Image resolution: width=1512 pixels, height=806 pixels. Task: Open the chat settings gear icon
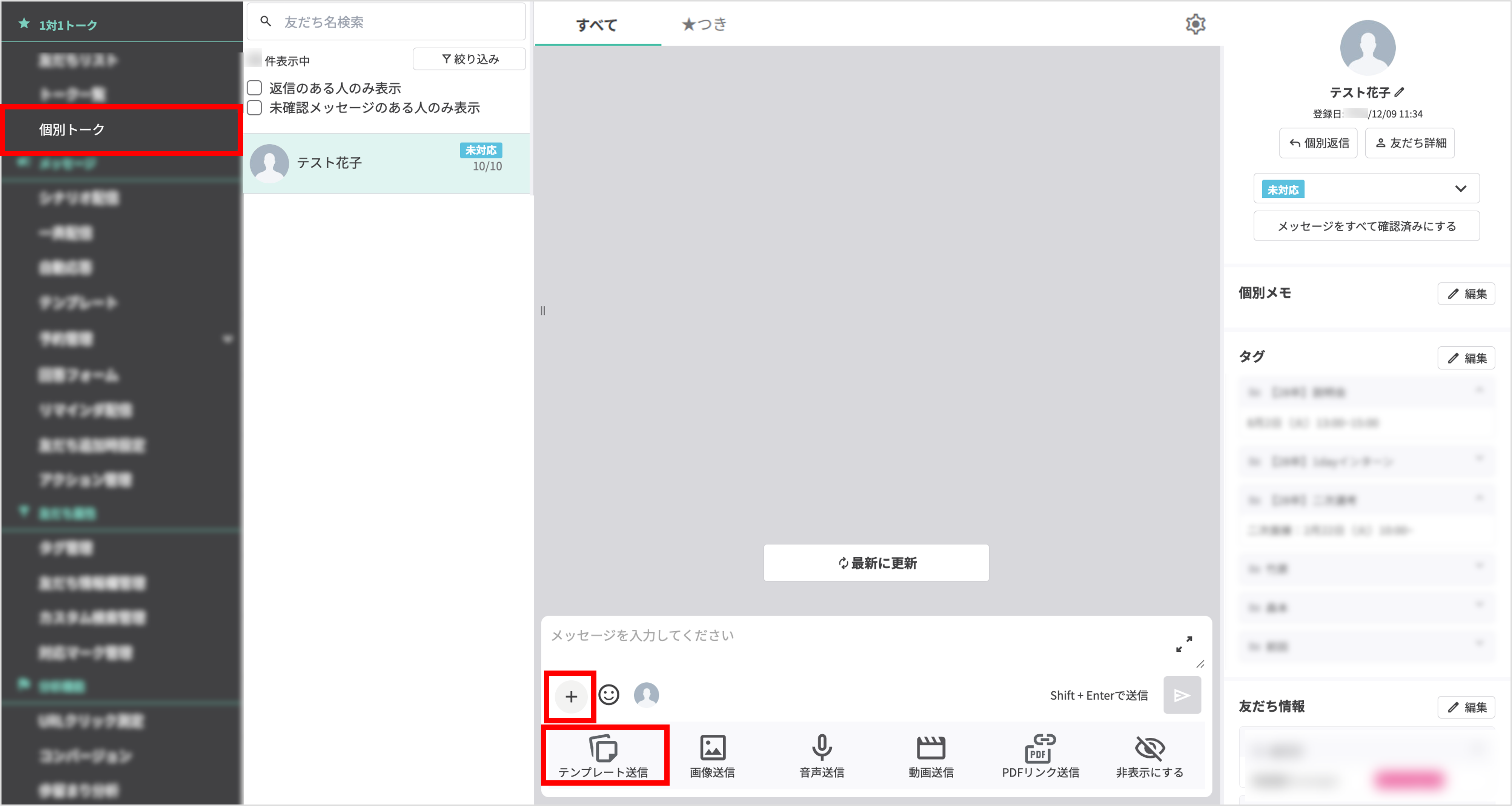(1195, 24)
